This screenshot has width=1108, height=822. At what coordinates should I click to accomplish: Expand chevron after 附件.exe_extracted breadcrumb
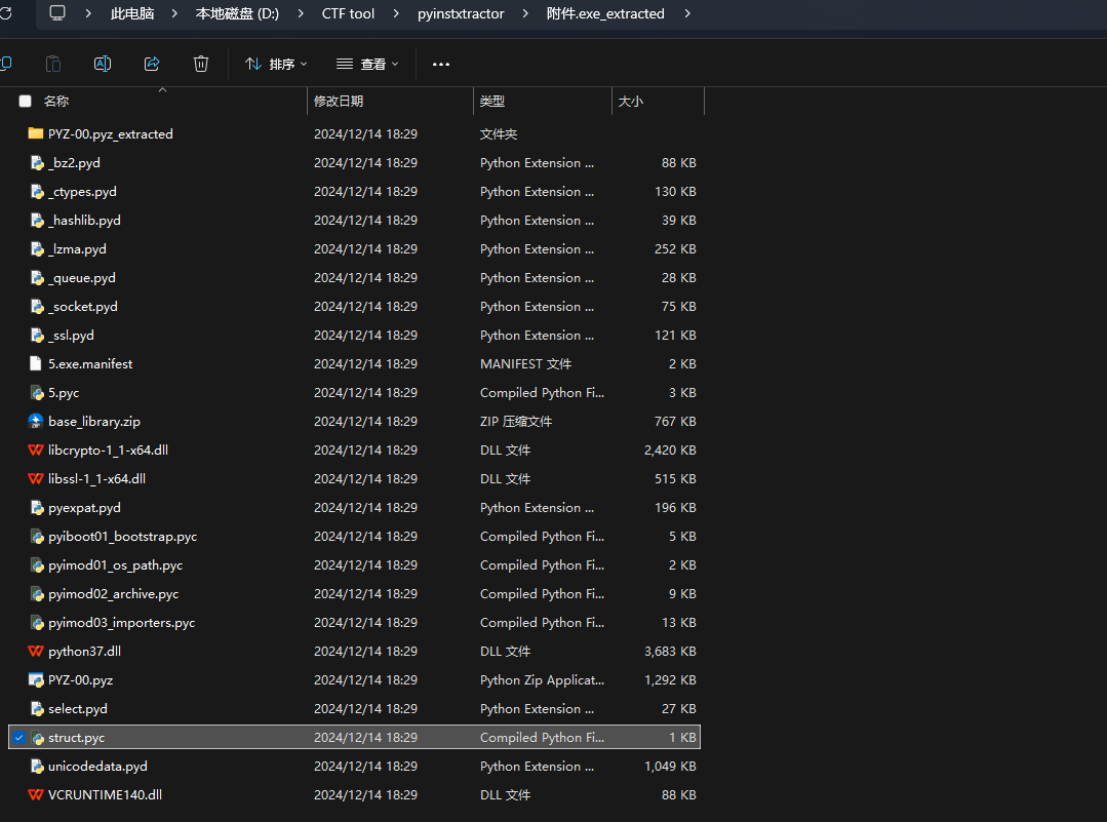pyautogui.click(x=687, y=13)
